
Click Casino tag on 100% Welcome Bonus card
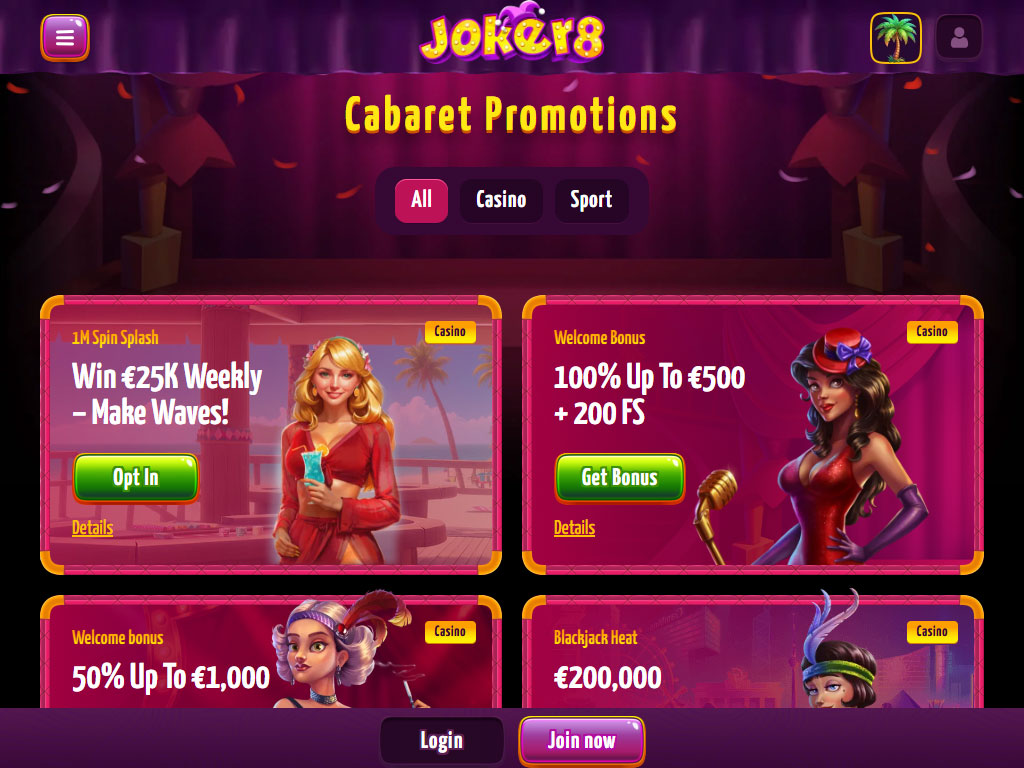(x=932, y=332)
